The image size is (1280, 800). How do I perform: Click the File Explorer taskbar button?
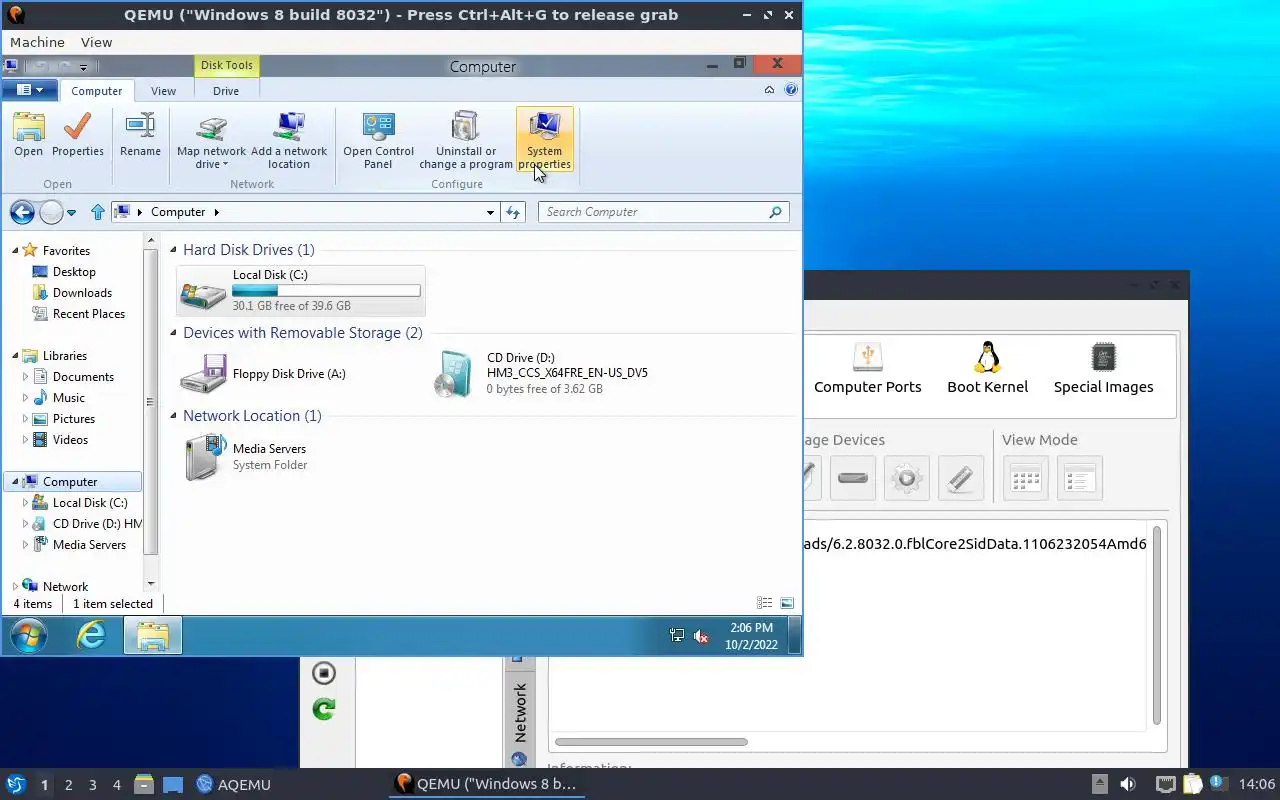(x=153, y=636)
